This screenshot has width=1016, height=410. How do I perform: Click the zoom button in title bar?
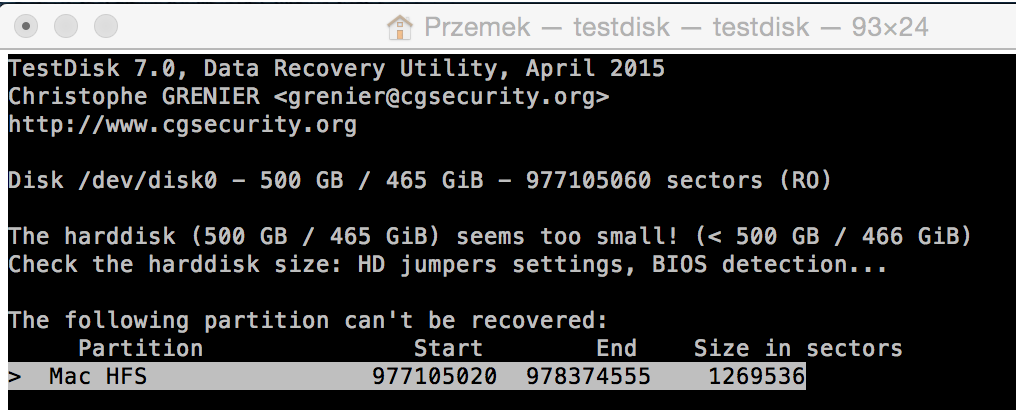pyautogui.click(x=106, y=27)
